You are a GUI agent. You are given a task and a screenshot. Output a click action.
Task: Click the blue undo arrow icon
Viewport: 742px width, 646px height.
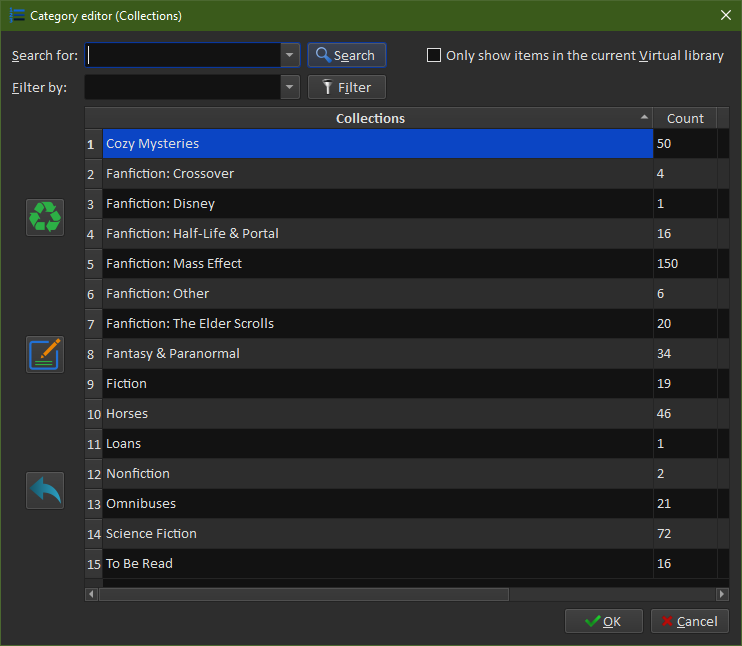point(45,490)
